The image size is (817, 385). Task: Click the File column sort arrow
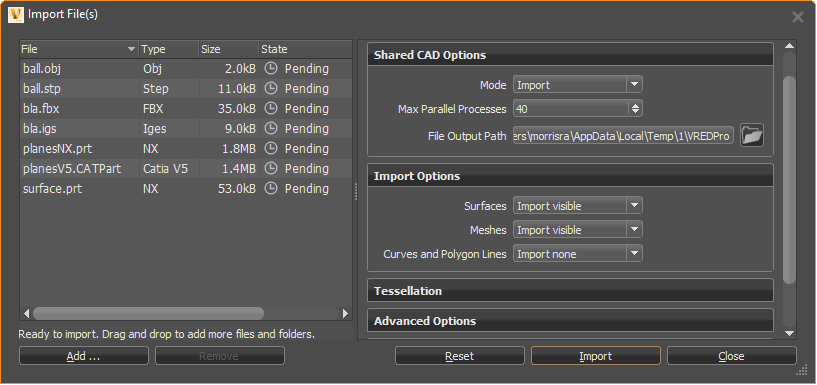131,49
